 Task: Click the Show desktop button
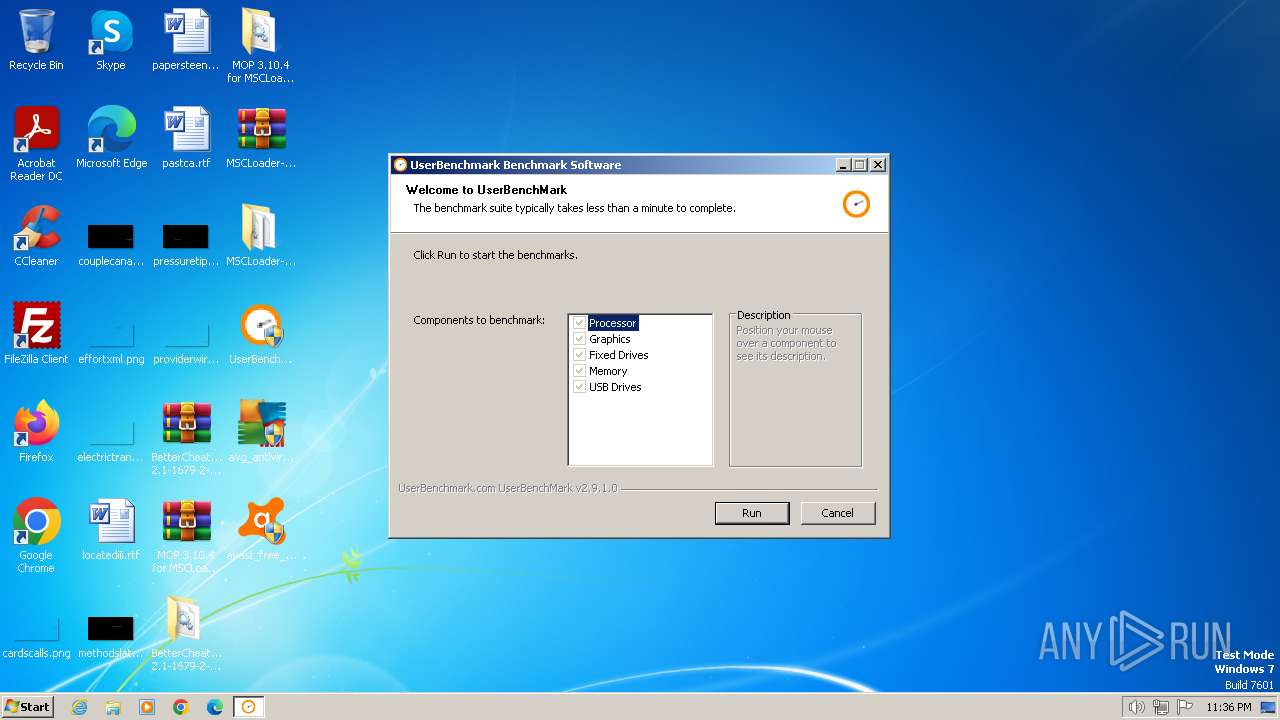[x=1269, y=707]
